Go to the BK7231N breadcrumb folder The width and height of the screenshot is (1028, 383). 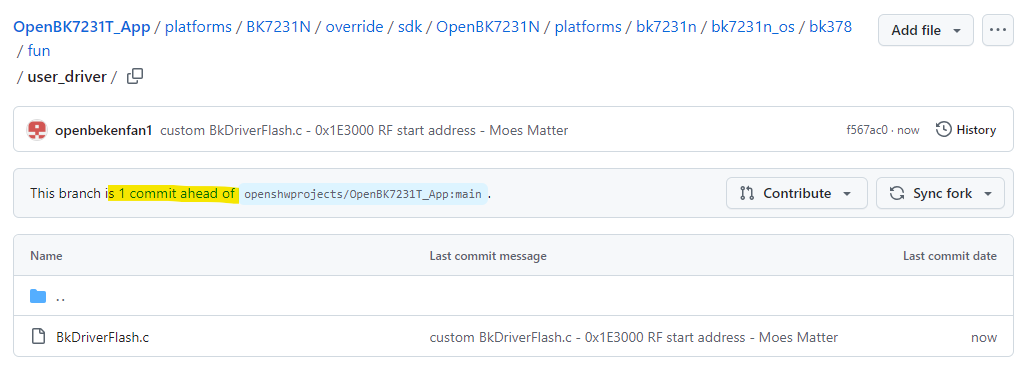pos(278,27)
